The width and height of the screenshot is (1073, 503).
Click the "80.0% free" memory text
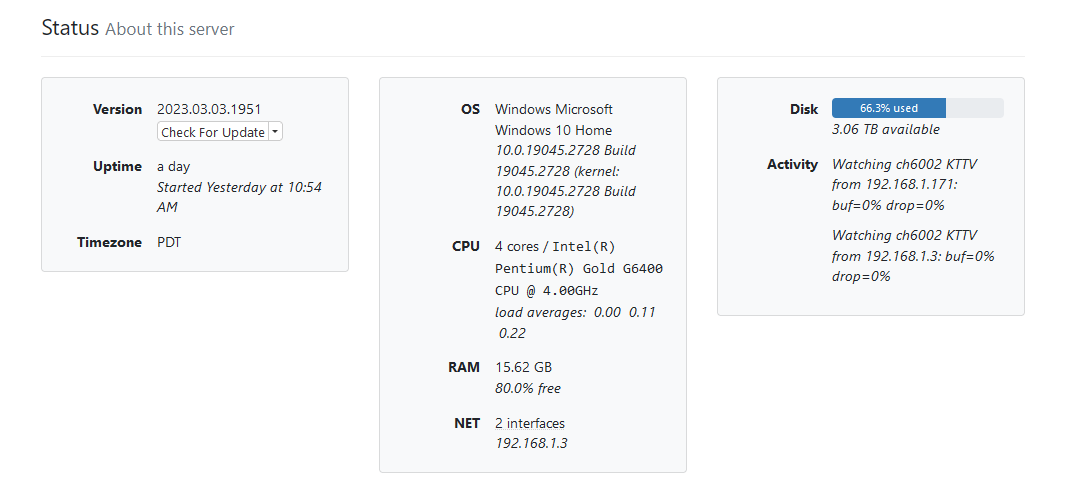pyautogui.click(x=528, y=388)
